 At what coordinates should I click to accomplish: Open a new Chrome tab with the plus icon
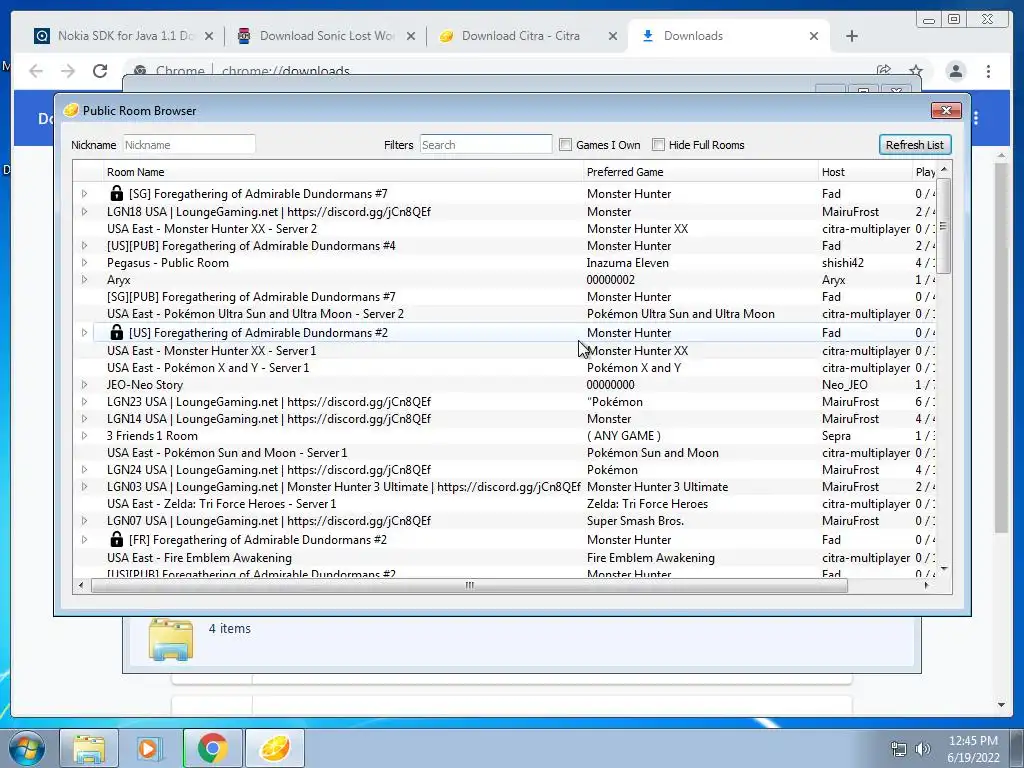coord(852,36)
